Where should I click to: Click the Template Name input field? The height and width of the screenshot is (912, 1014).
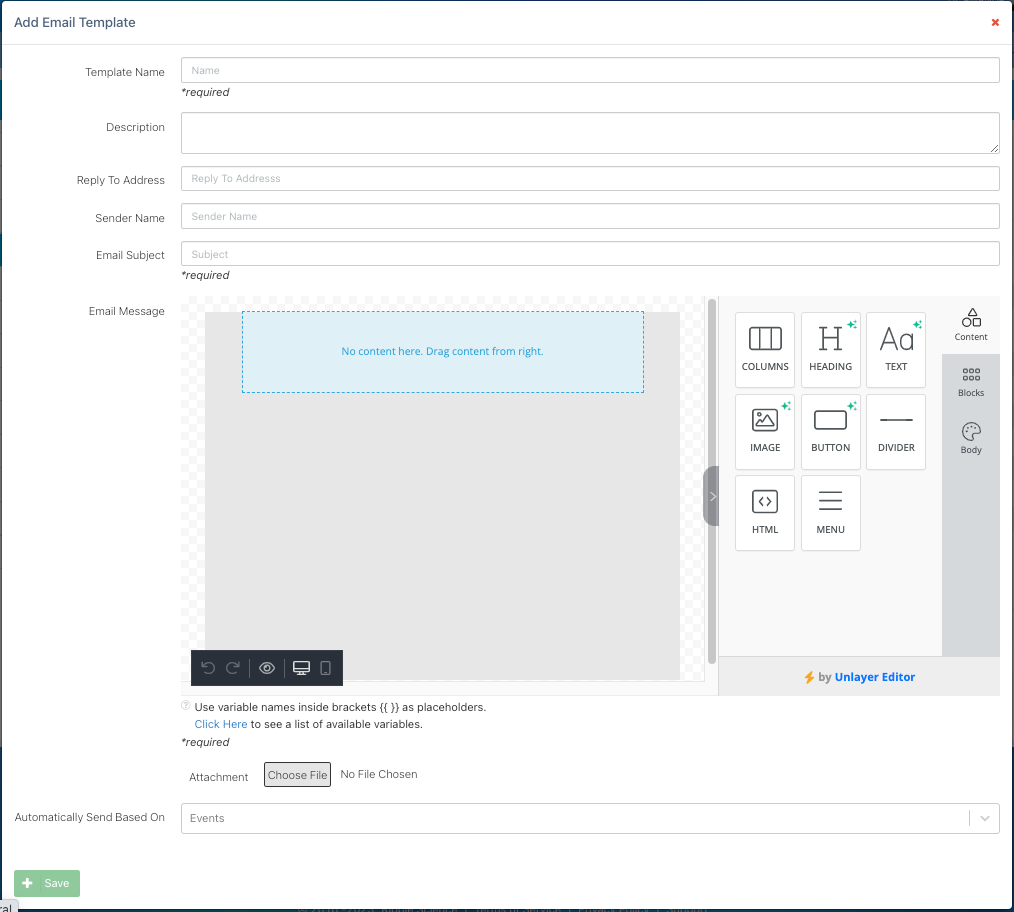590,70
